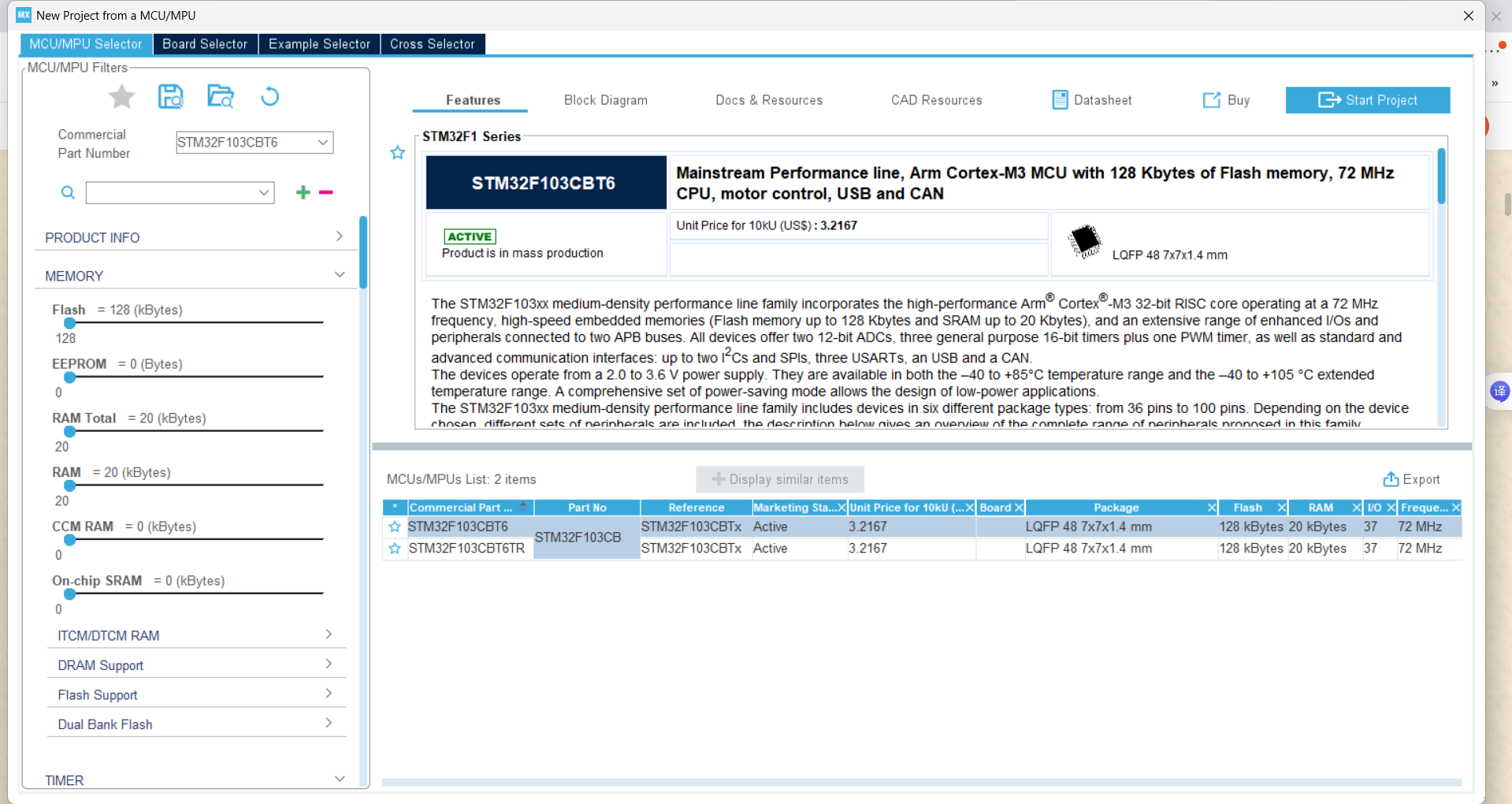
Task: Click the Buy button
Action: tap(1226, 100)
